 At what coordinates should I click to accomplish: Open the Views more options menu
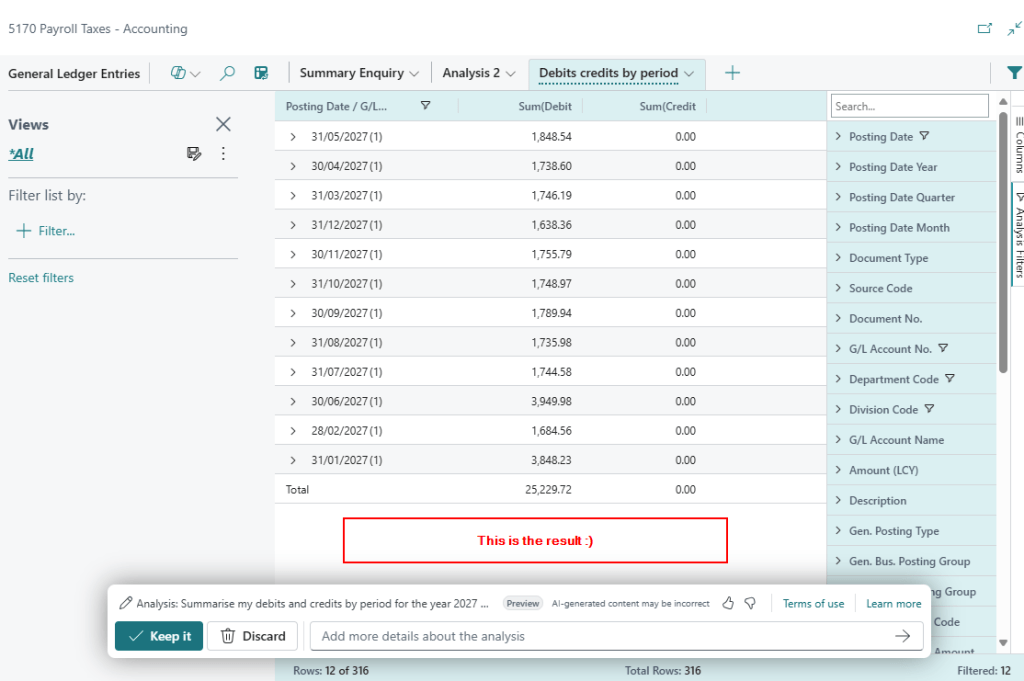tap(223, 153)
